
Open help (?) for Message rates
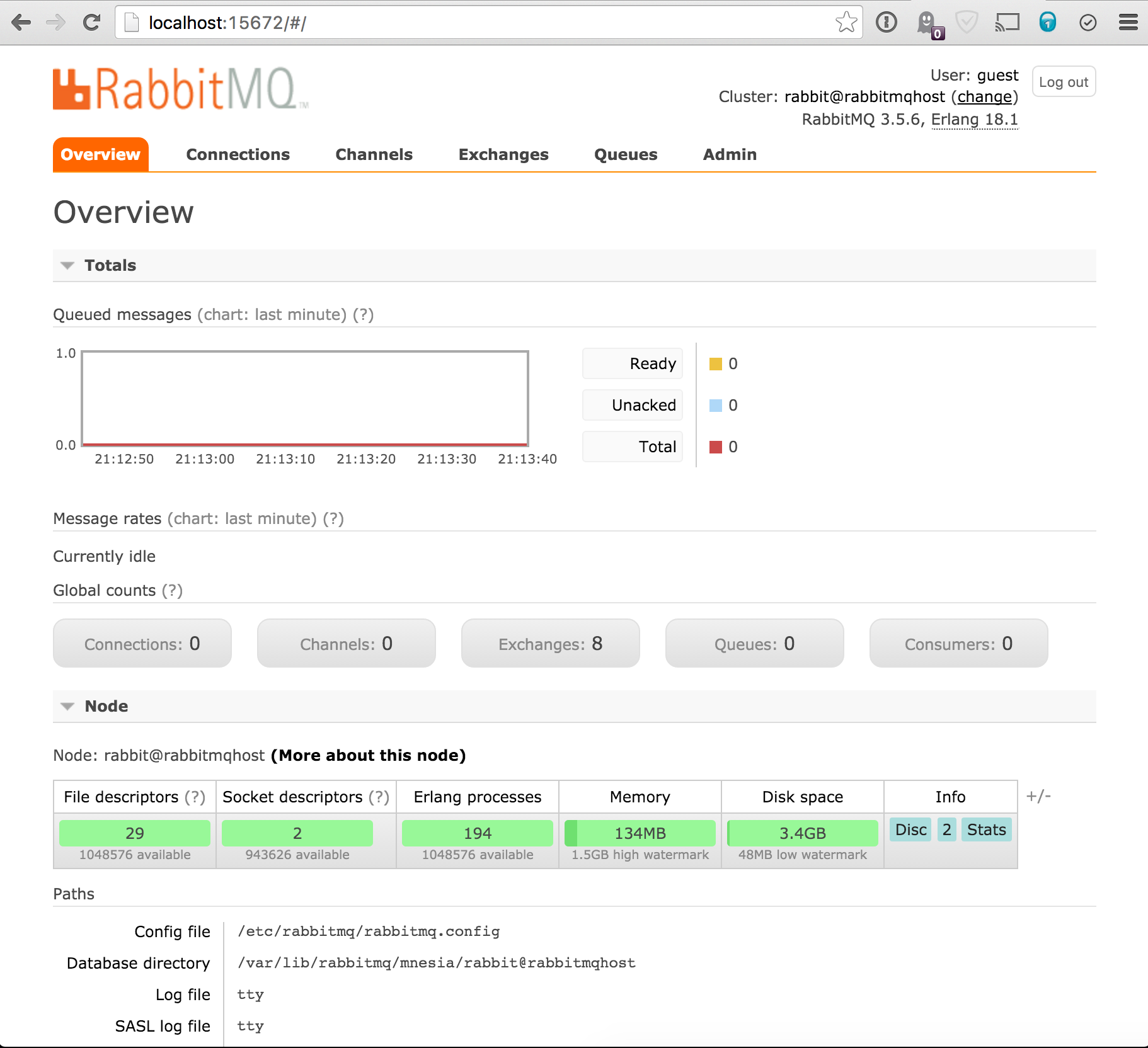pyautogui.click(x=333, y=518)
